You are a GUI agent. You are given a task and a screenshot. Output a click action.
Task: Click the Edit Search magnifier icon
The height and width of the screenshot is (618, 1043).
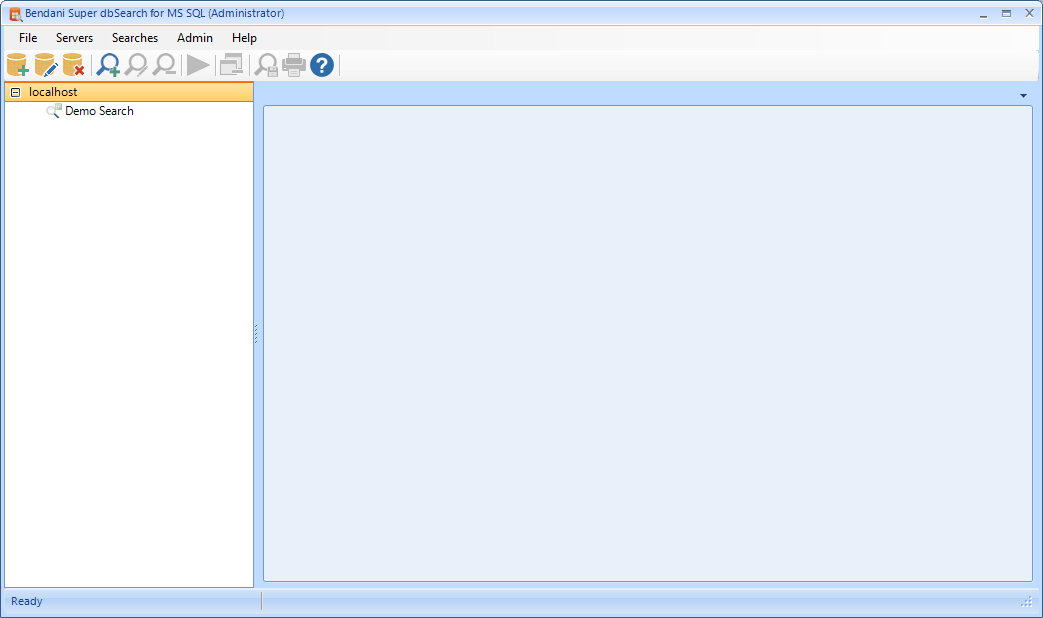coord(135,66)
